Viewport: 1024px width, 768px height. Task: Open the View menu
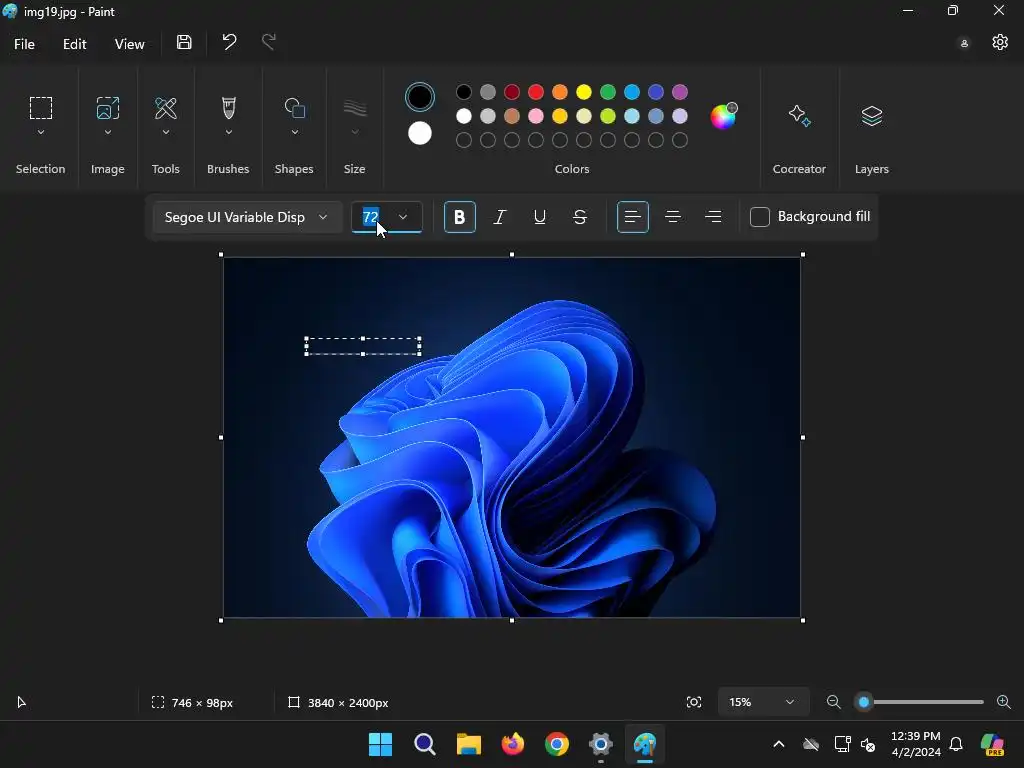(129, 44)
